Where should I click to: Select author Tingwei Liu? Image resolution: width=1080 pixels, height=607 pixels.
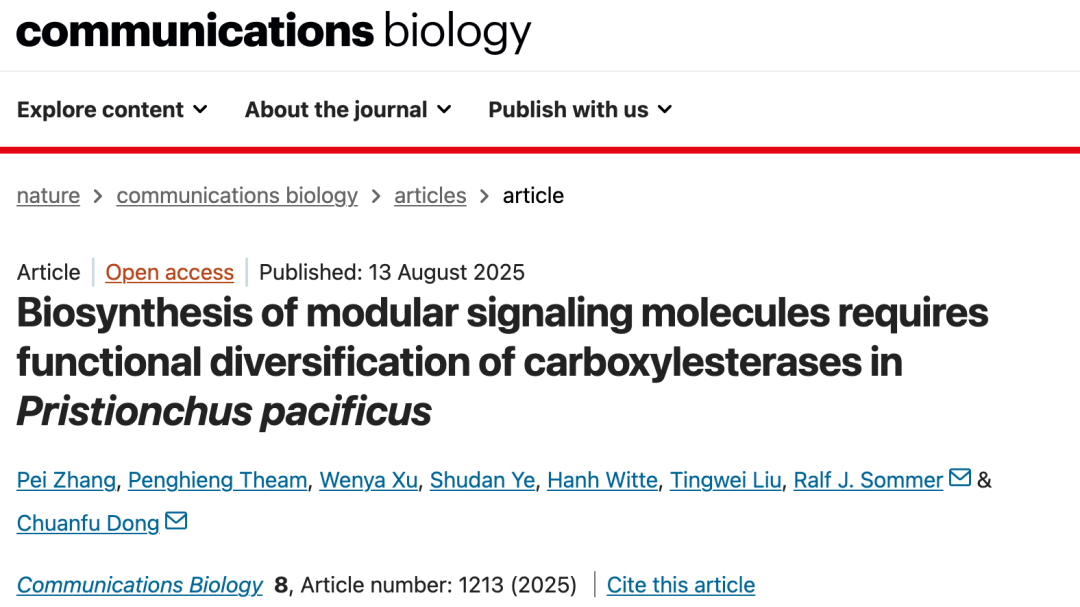(x=725, y=480)
